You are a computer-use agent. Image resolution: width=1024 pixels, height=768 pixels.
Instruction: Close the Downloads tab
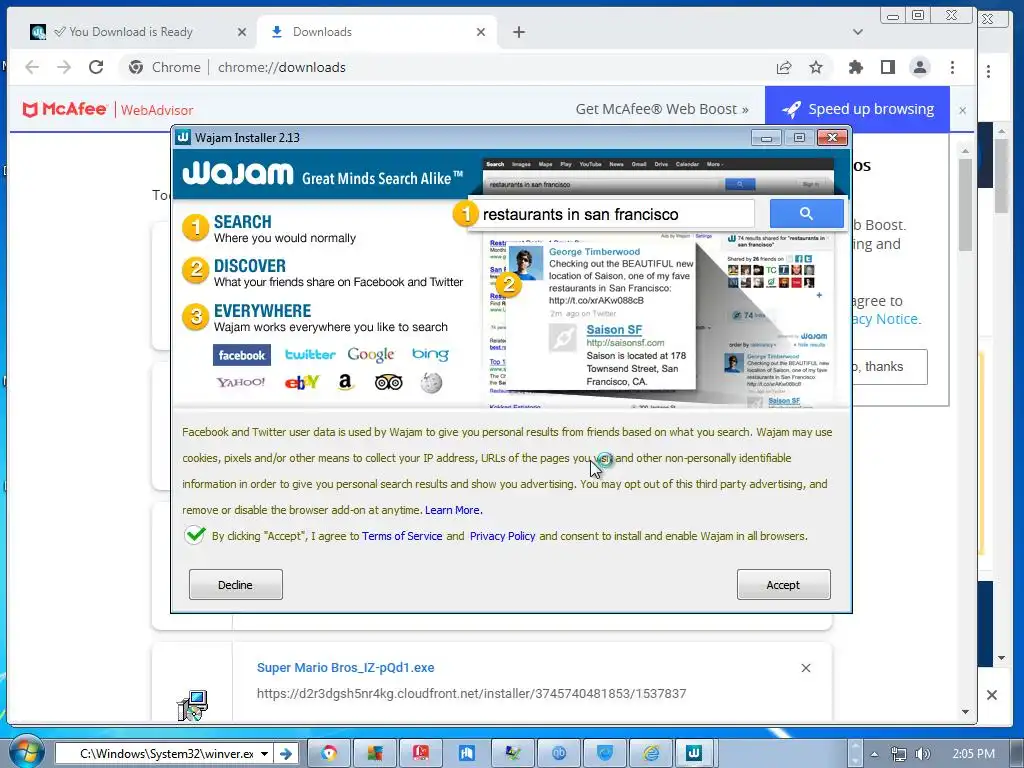pyautogui.click(x=481, y=32)
